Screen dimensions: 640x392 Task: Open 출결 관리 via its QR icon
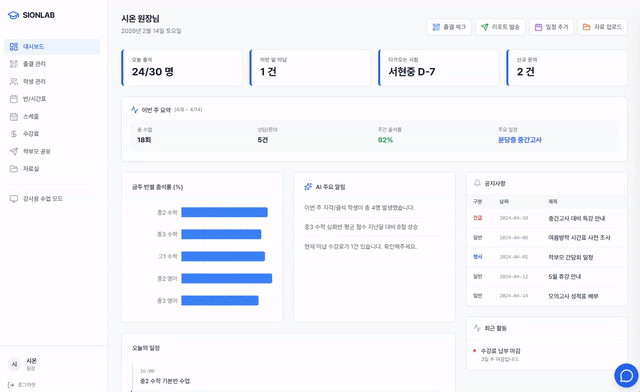click(14, 64)
